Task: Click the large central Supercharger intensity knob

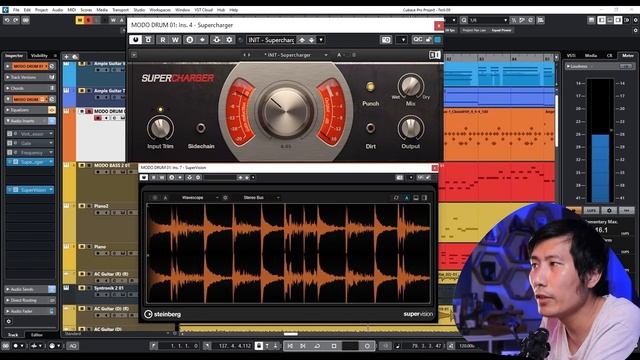Action: pos(286,111)
